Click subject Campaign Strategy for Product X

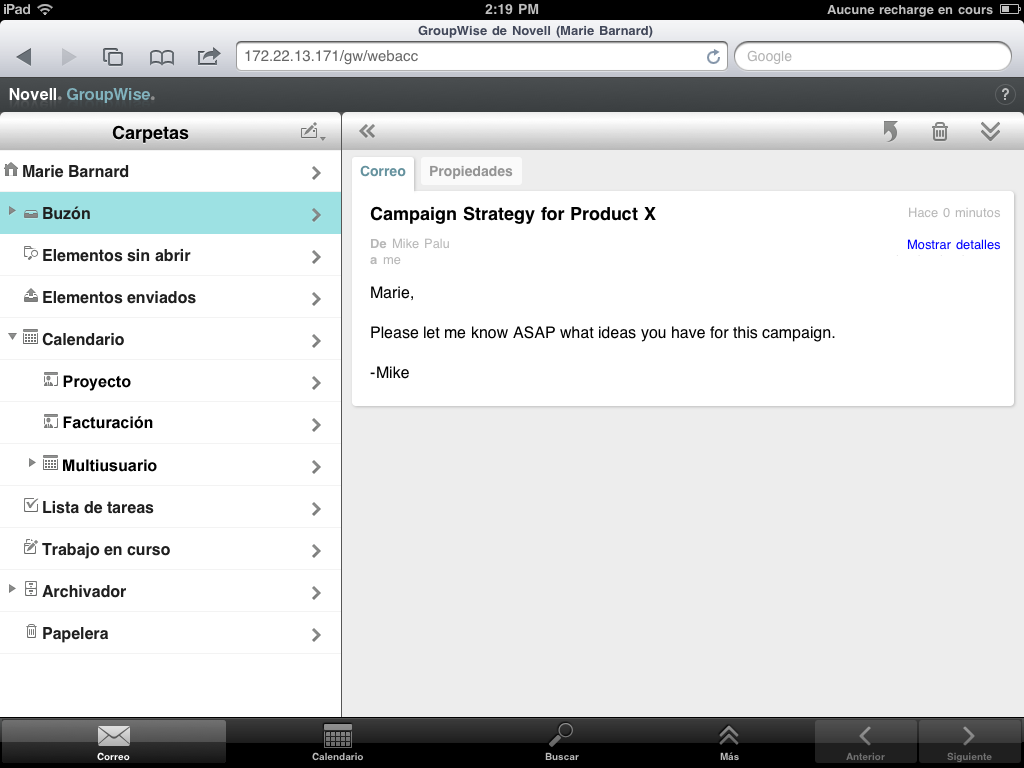coord(513,214)
